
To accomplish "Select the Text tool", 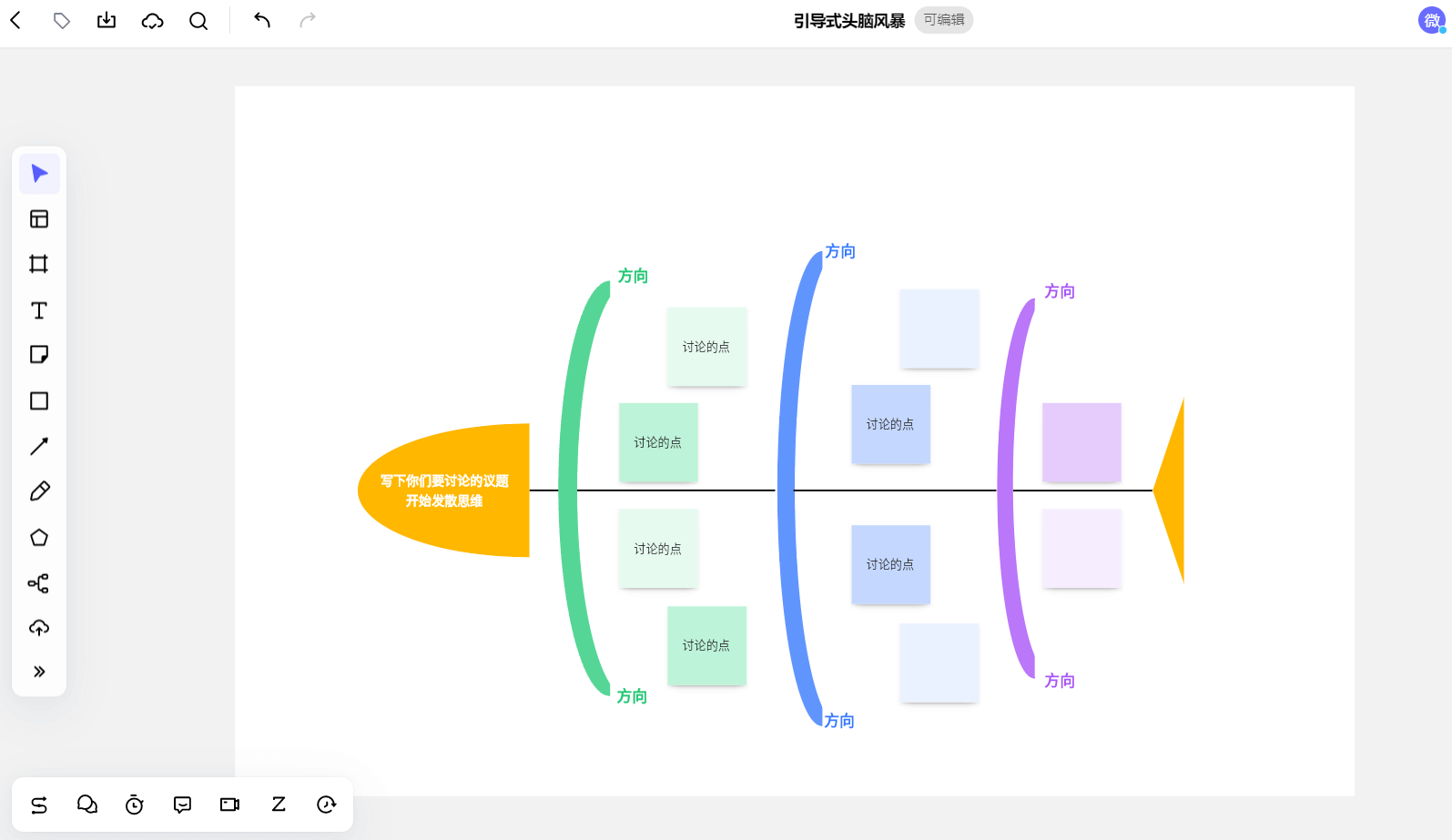I will (x=39, y=310).
